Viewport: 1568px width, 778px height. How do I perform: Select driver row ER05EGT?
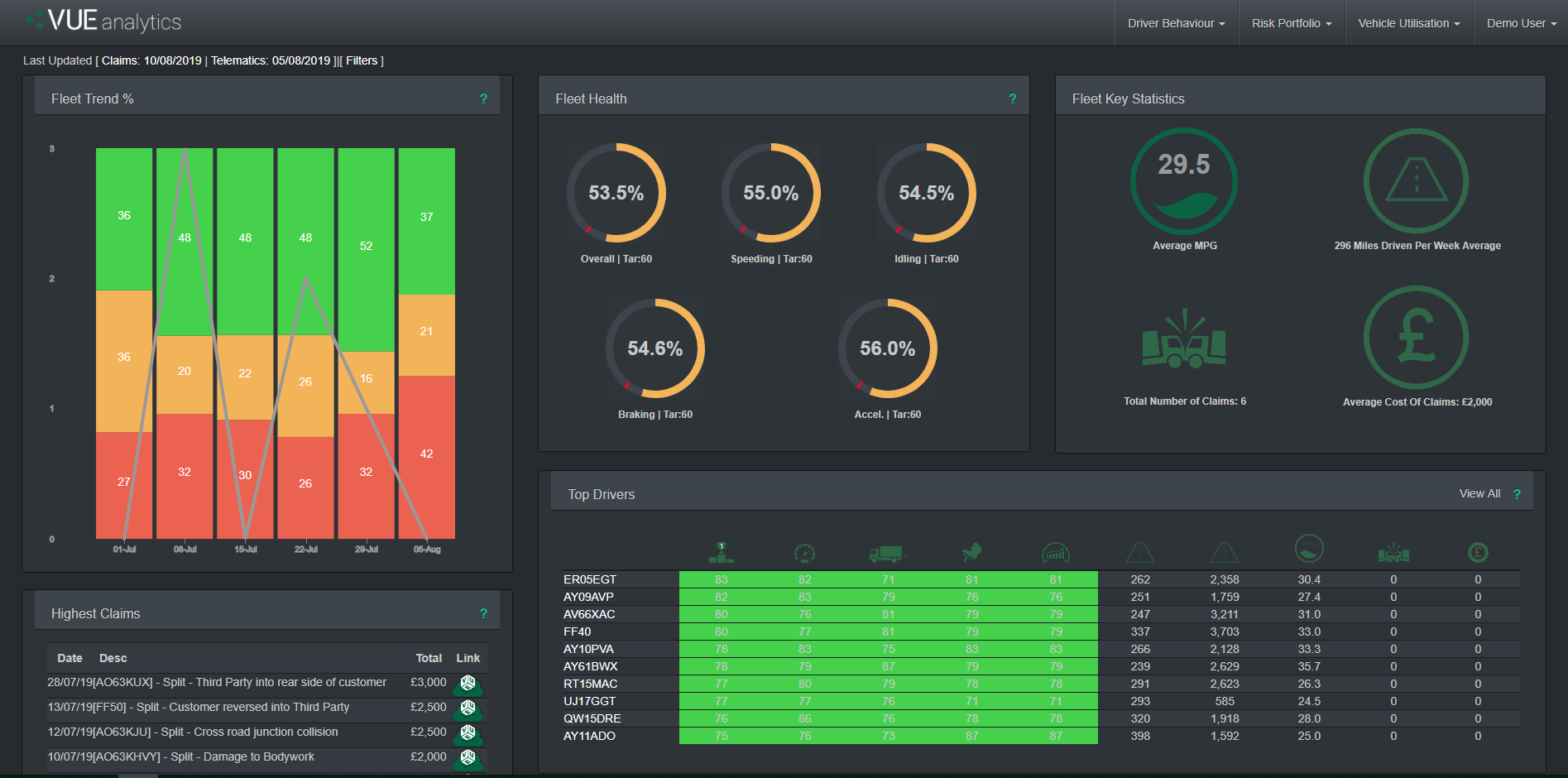tap(1041, 579)
